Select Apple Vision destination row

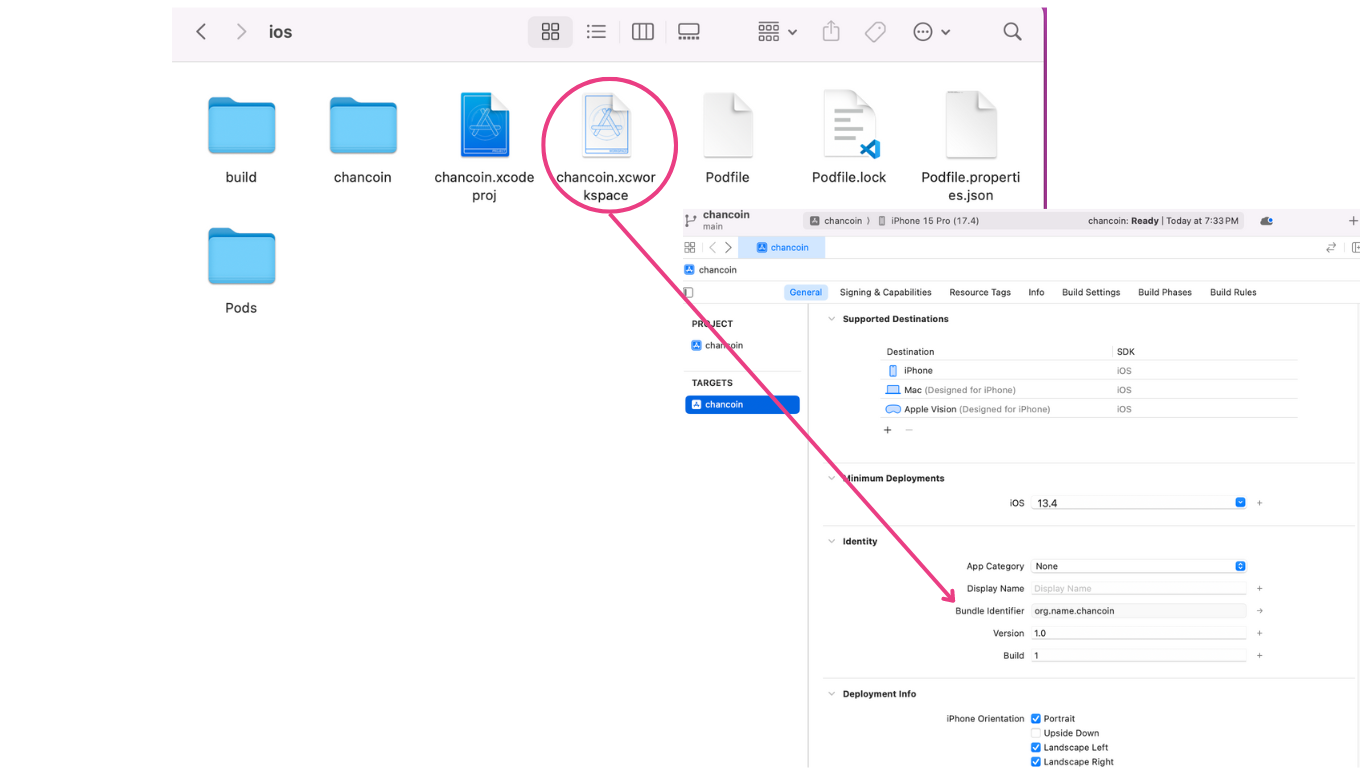1091,409
